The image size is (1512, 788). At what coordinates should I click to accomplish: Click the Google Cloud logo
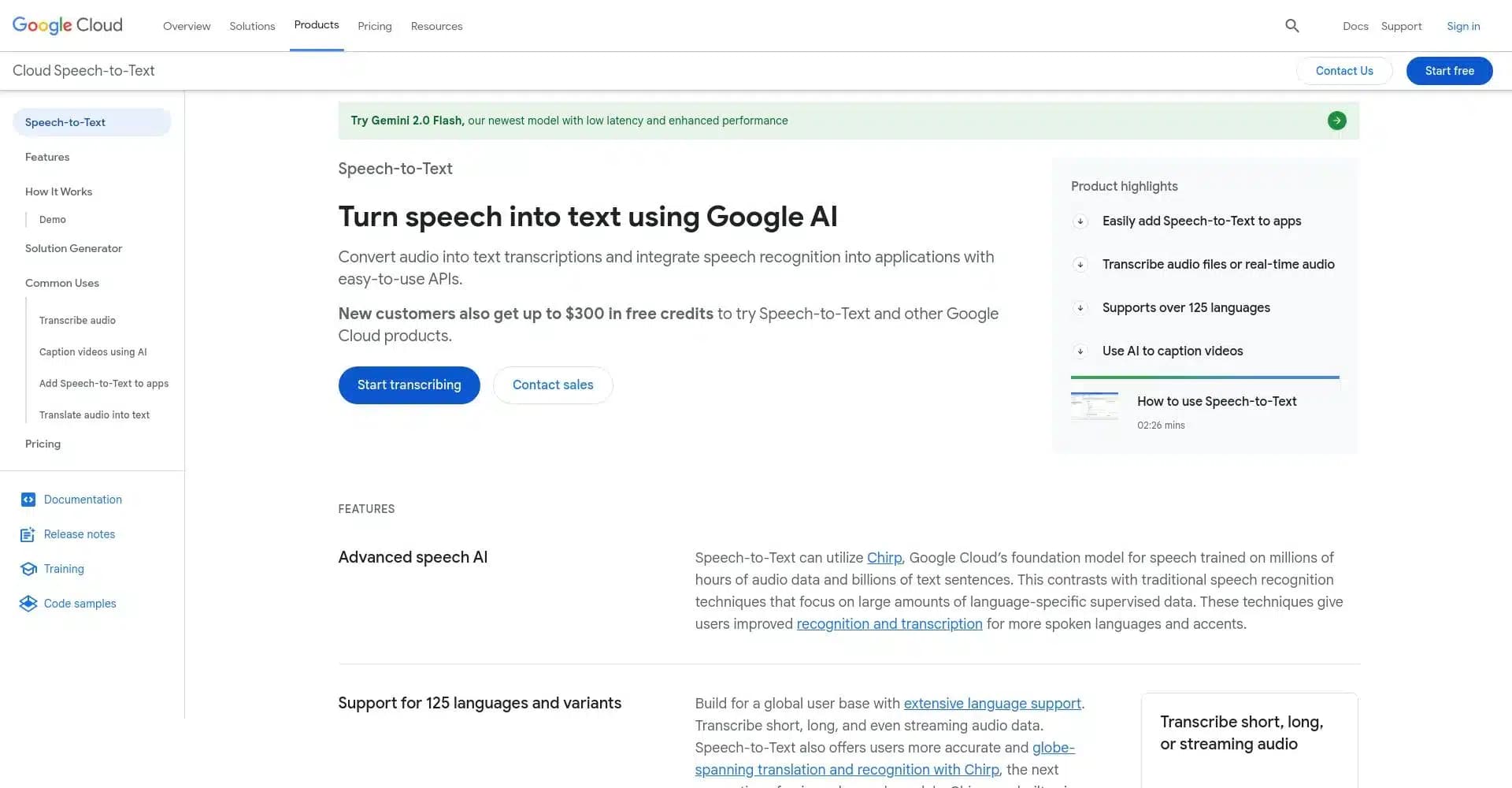click(67, 24)
